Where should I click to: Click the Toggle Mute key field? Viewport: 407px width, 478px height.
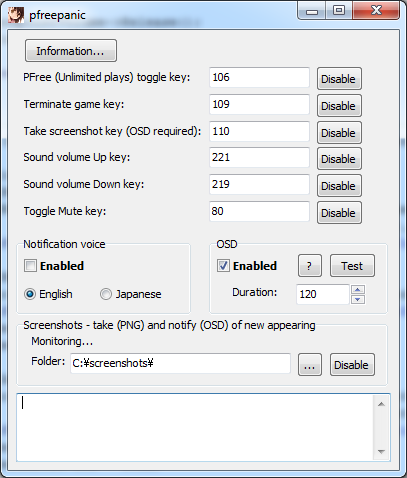click(x=259, y=211)
